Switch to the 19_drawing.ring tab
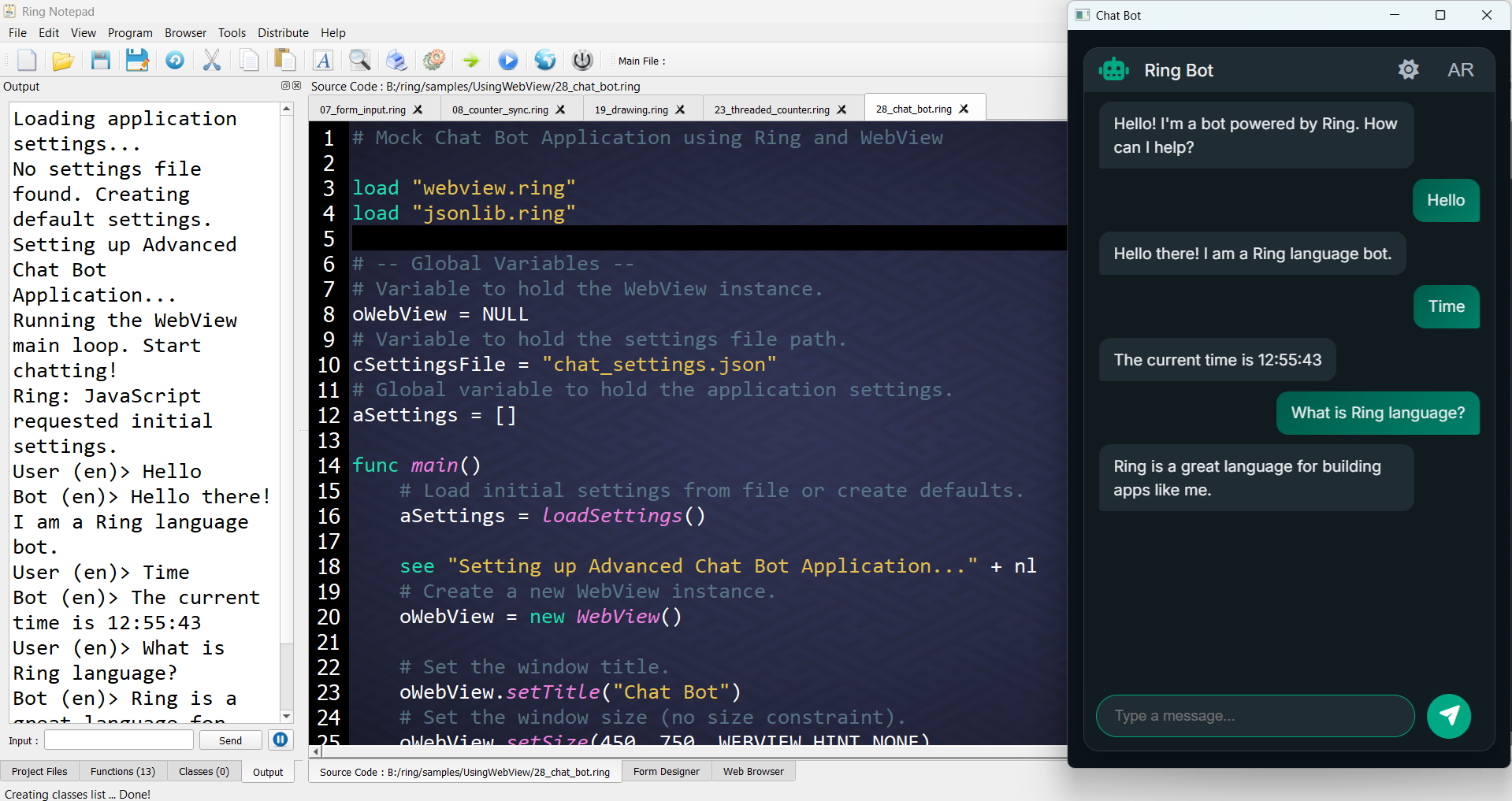This screenshot has height=801, width=1512. coord(633,109)
